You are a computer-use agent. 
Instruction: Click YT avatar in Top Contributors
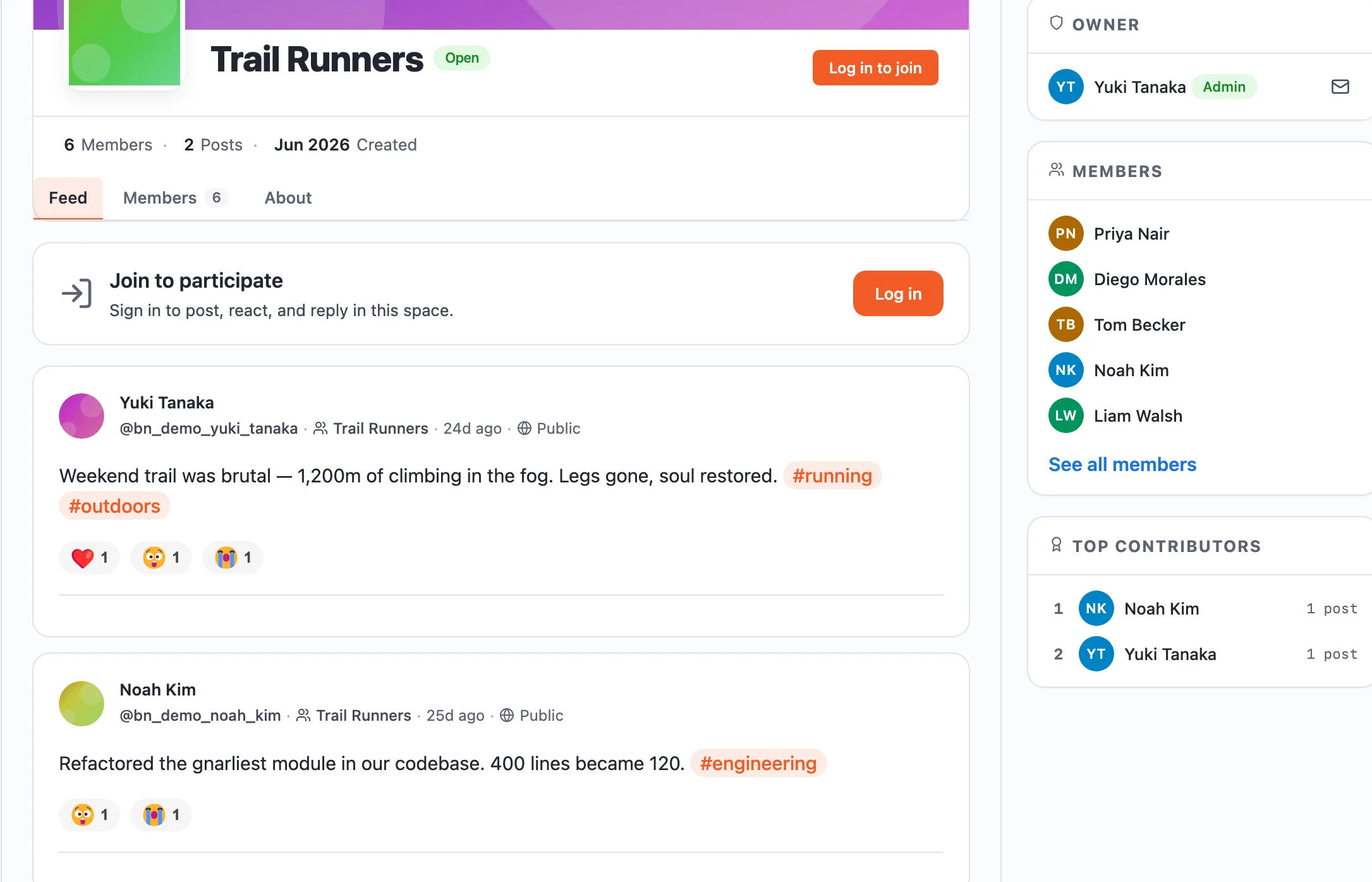(x=1096, y=654)
